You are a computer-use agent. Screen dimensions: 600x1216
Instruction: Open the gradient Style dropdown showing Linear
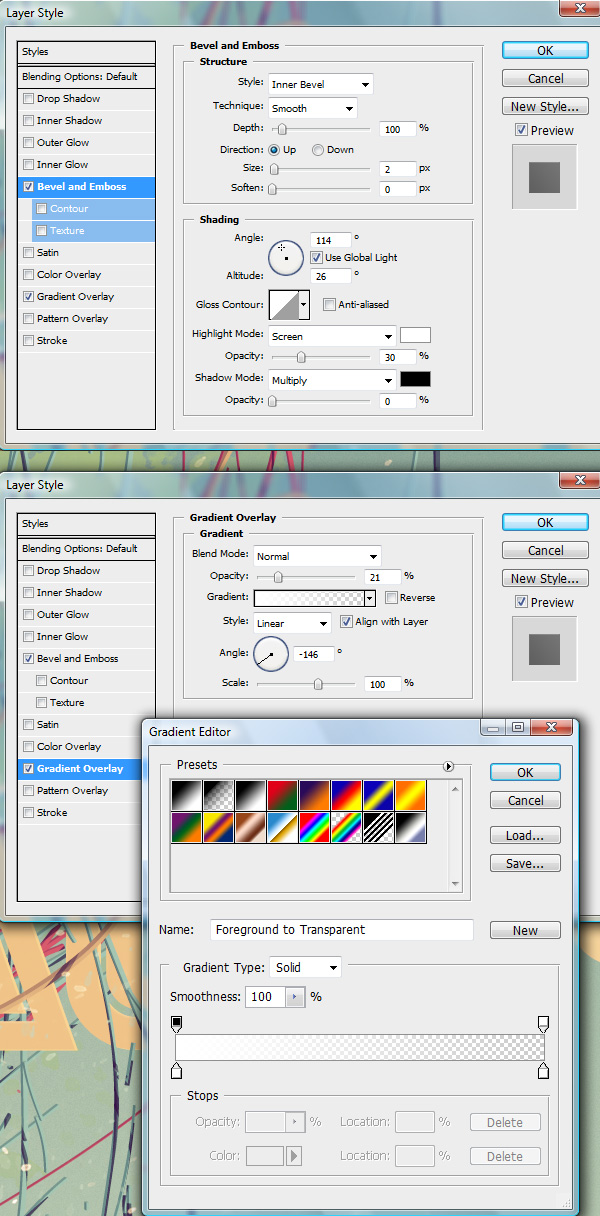click(x=292, y=623)
